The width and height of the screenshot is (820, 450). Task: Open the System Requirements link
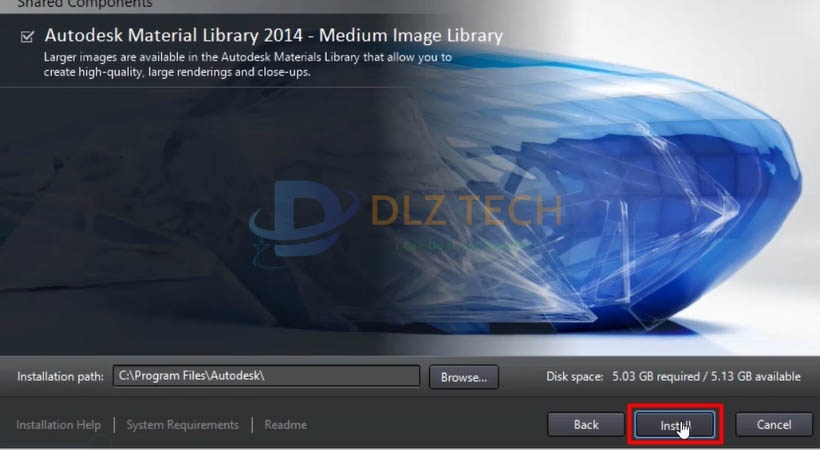[183, 425]
